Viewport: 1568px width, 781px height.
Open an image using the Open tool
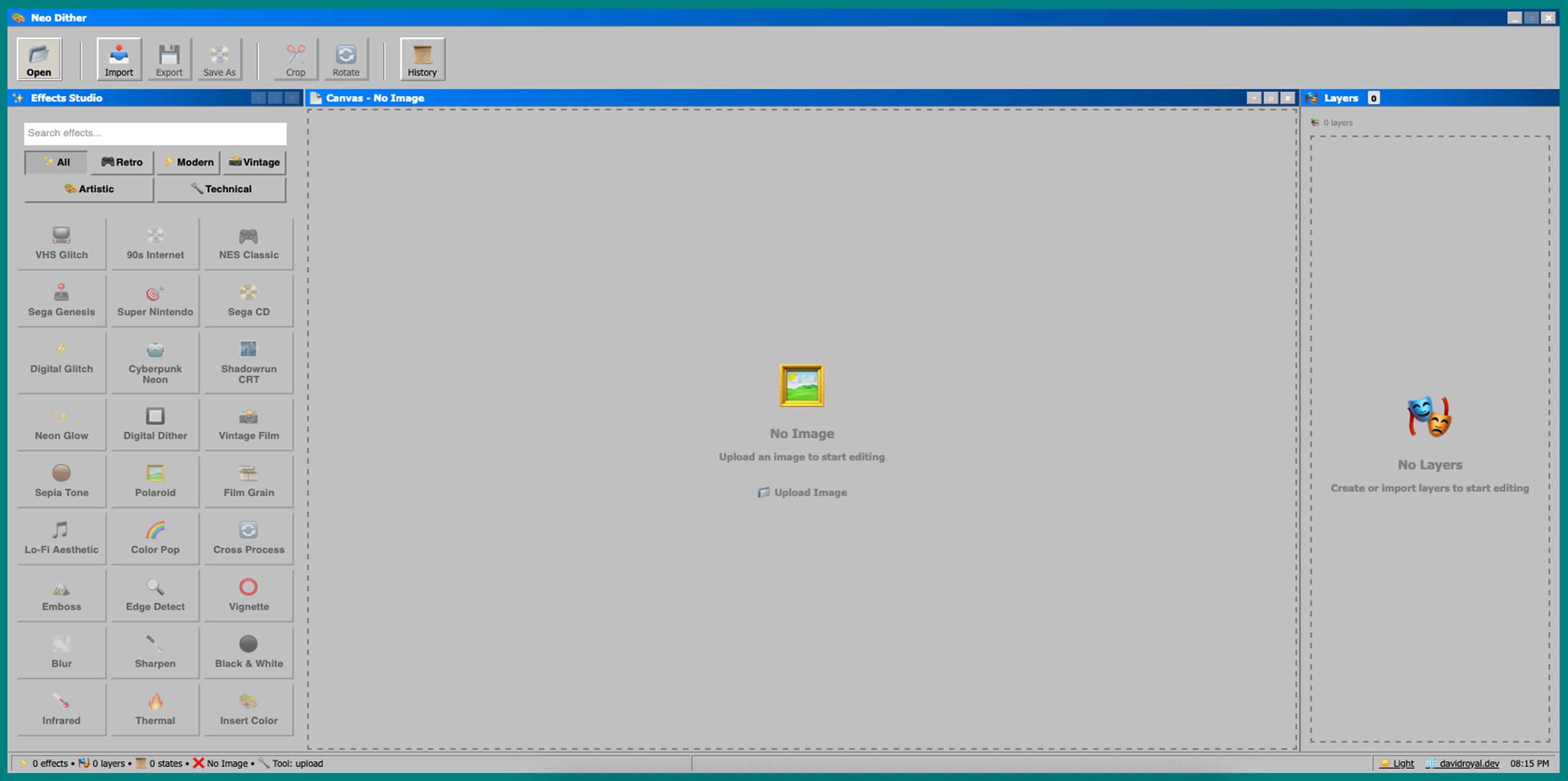tap(39, 59)
